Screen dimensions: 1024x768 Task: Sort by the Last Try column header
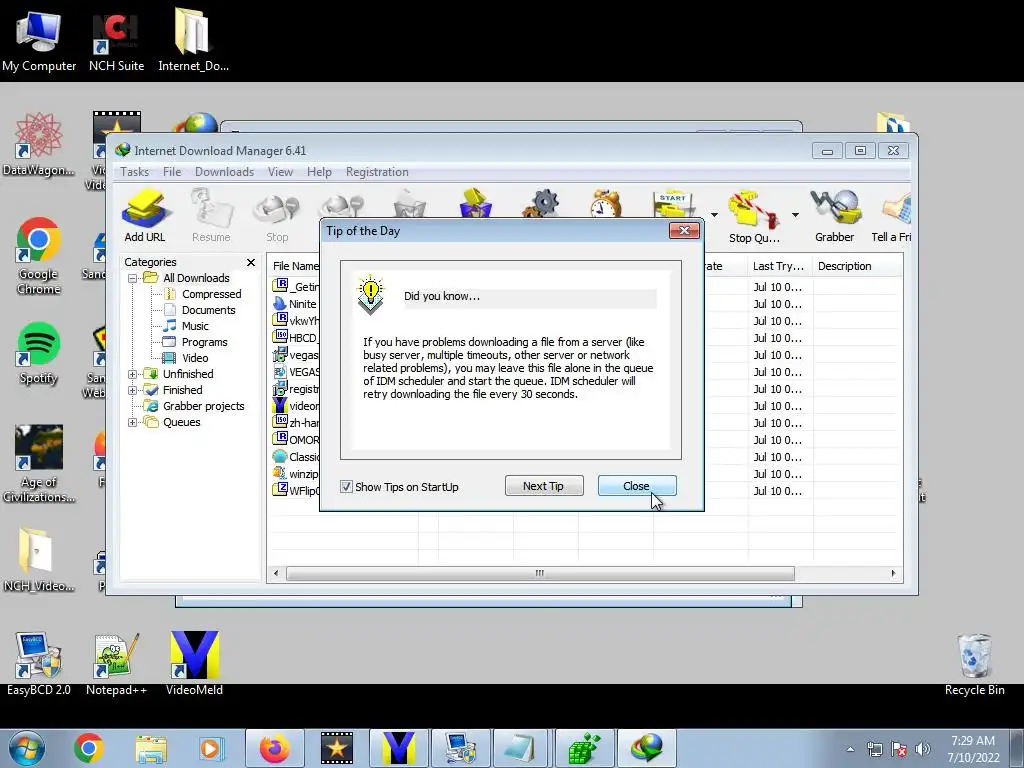[779, 266]
